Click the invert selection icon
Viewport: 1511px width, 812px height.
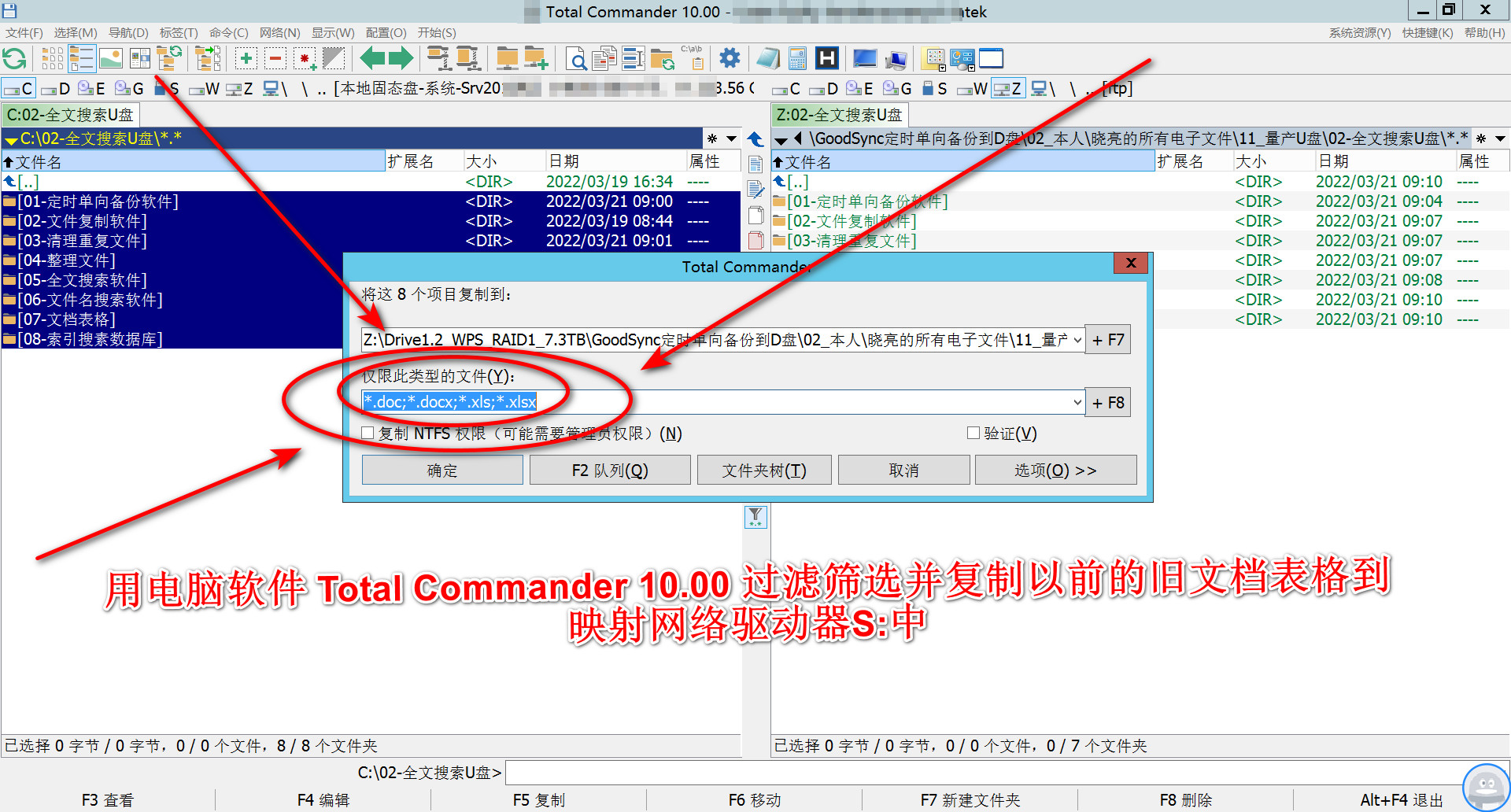click(334, 58)
